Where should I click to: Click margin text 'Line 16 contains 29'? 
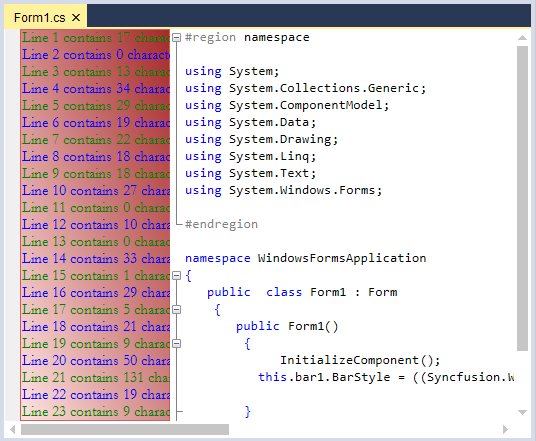(79, 292)
